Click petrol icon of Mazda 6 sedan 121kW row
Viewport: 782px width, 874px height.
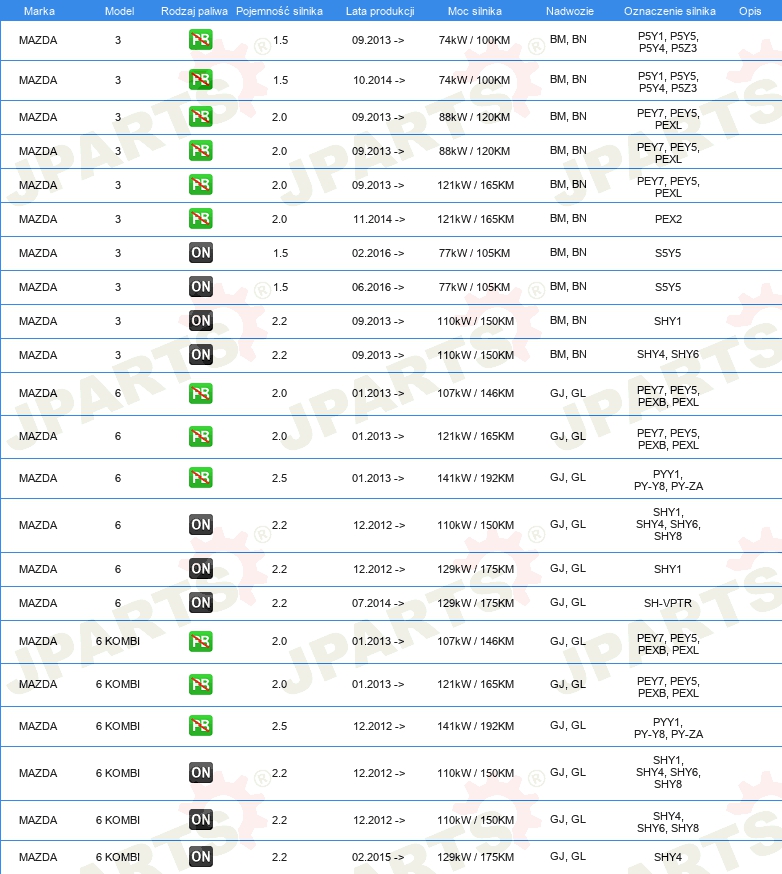(201, 436)
